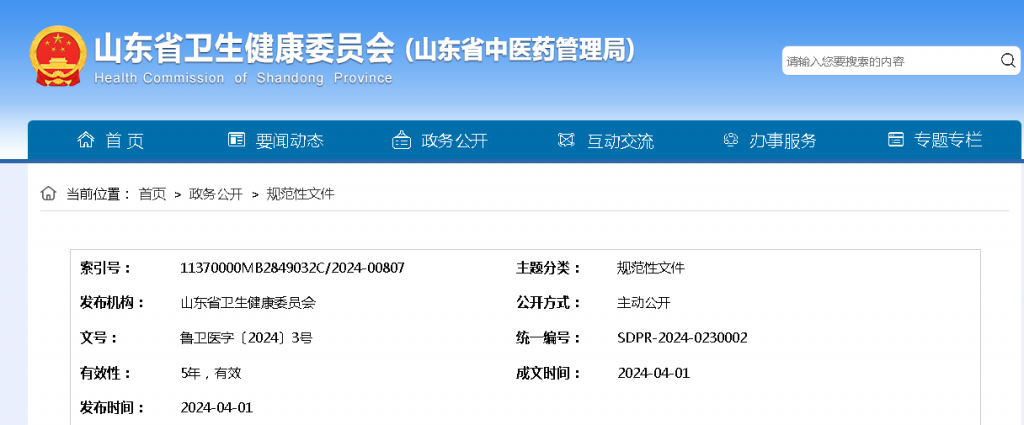
Task: Open the 办事服务 navigation tab
Action: [782, 140]
